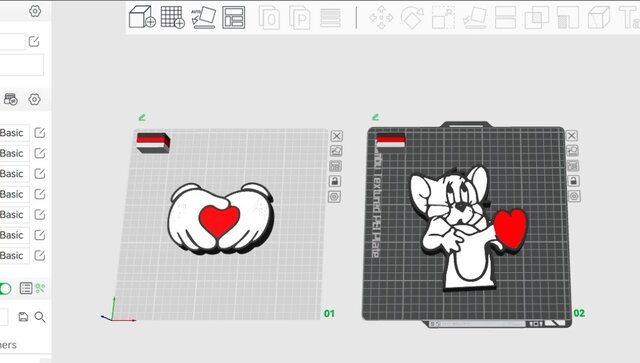Click the printer preset input field
640x363 pixels.
pos(12,42)
